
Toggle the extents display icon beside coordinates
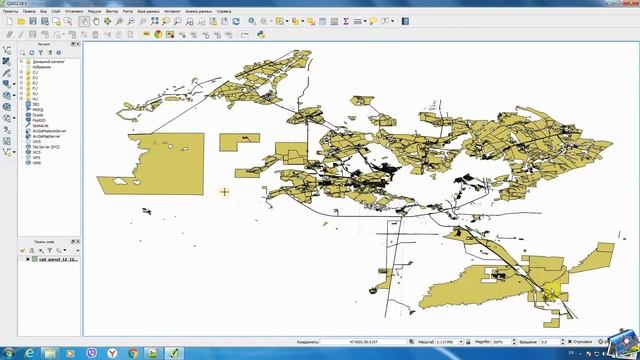click(411, 342)
